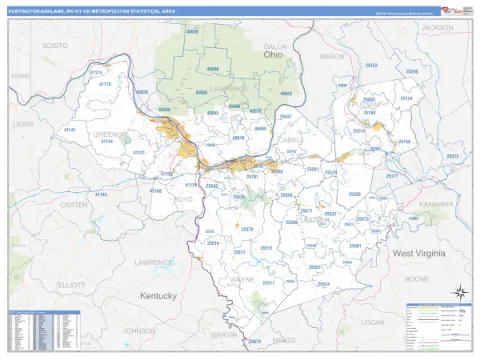This screenshot has height=360, width=480.
Task: Click the LOGAN county label
Action: pos(373,322)
